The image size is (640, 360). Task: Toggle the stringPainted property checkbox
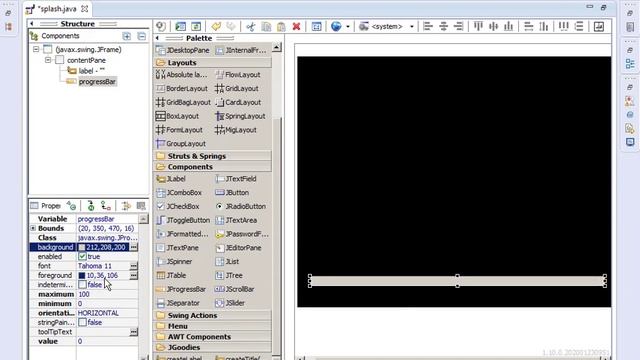(x=82, y=322)
